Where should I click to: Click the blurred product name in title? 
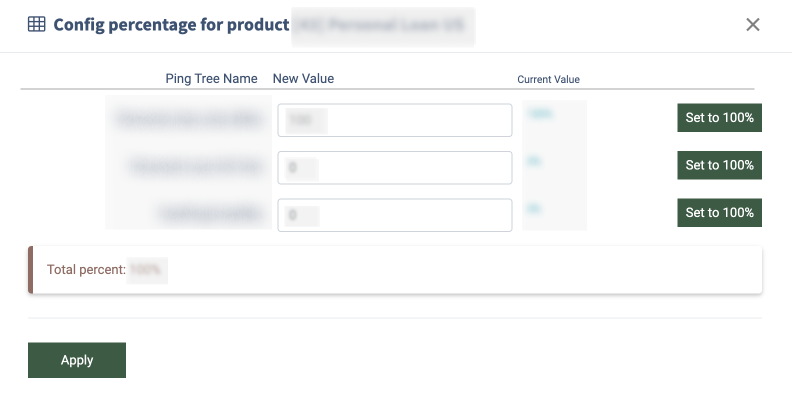(383, 25)
